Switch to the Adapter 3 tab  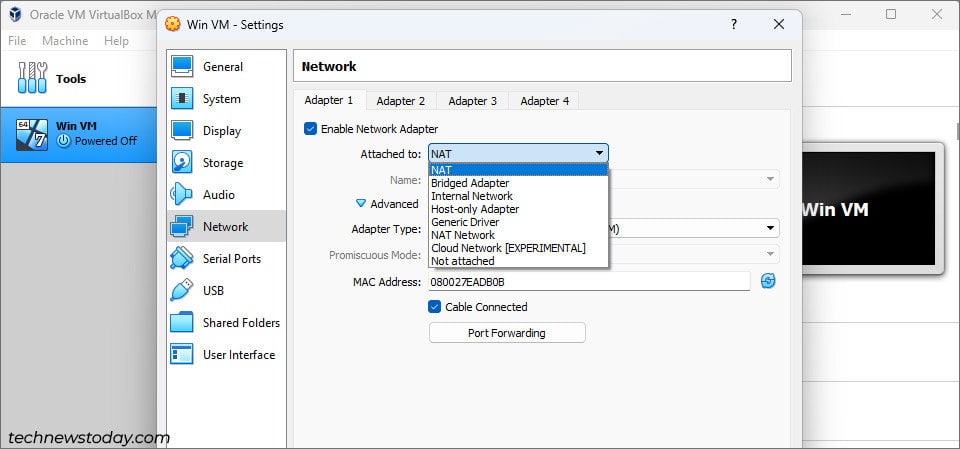473,101
